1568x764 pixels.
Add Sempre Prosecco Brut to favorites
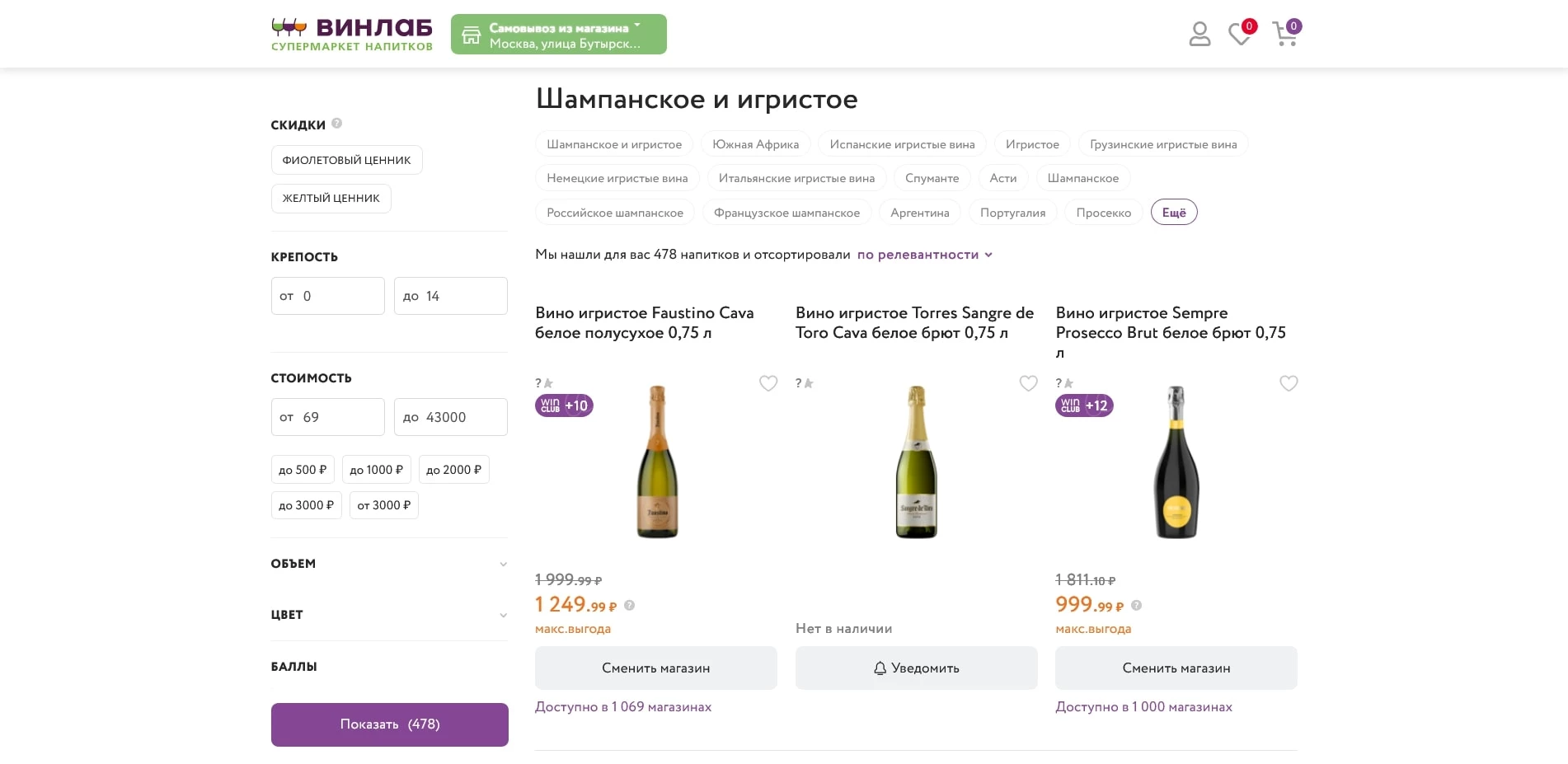1289,383
